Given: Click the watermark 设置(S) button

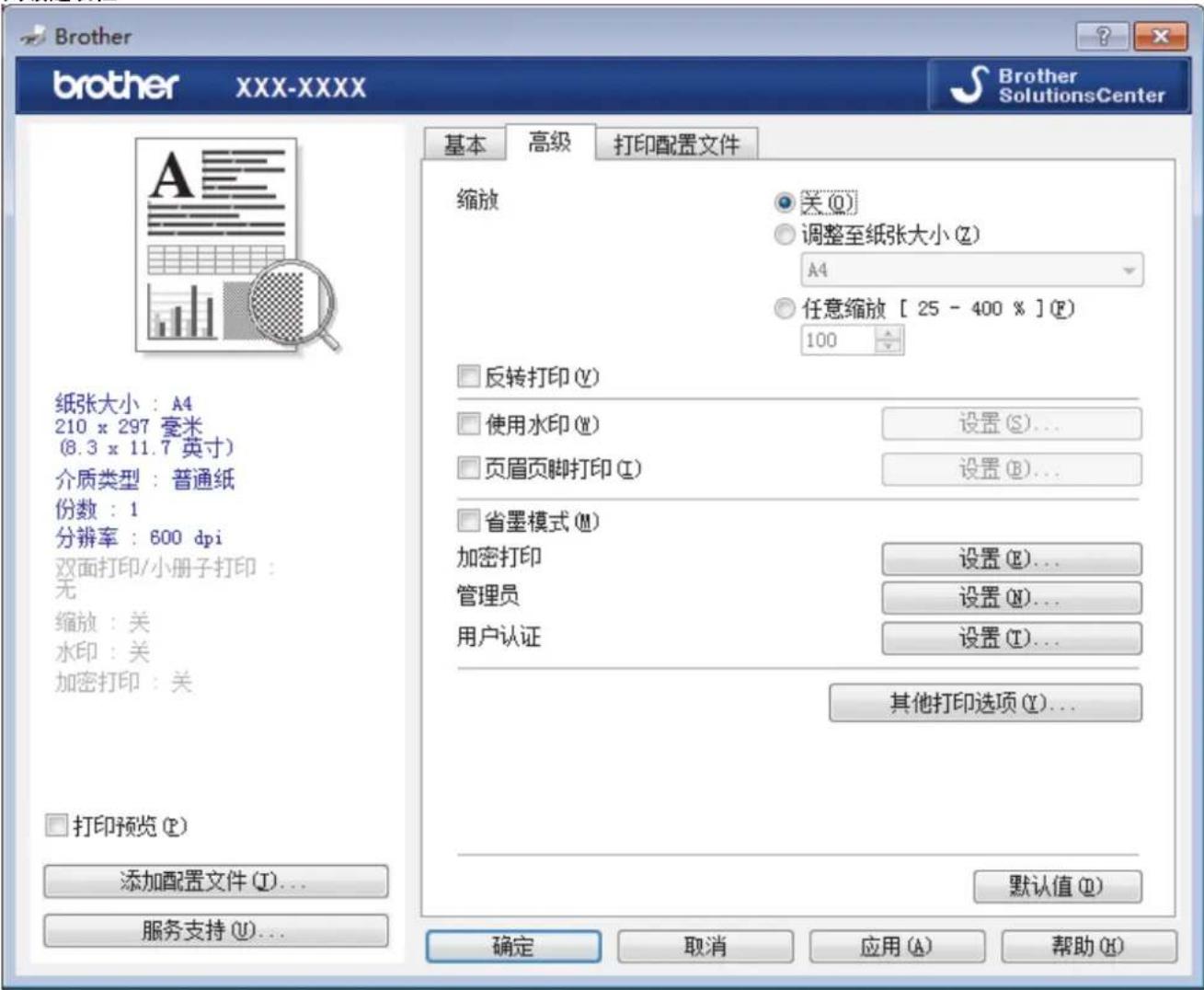Looking at the screenshot, I should click(1012, 424).
